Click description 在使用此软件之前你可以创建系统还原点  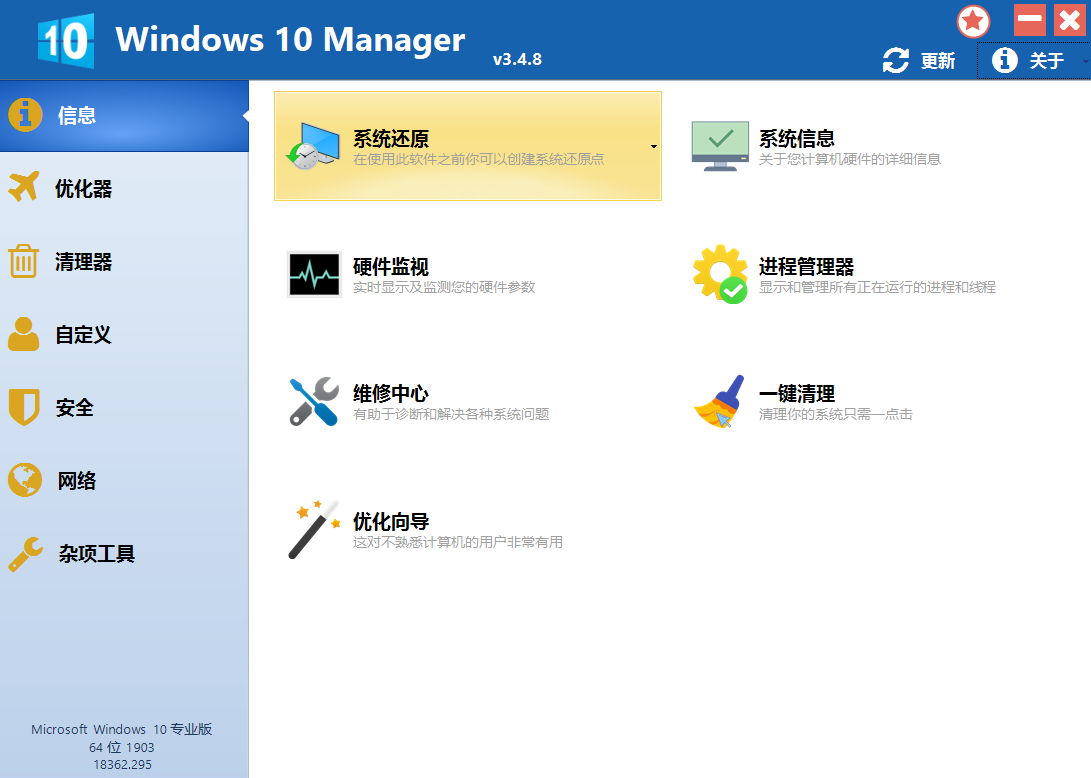pyautogui.click(x=479, y=159)
